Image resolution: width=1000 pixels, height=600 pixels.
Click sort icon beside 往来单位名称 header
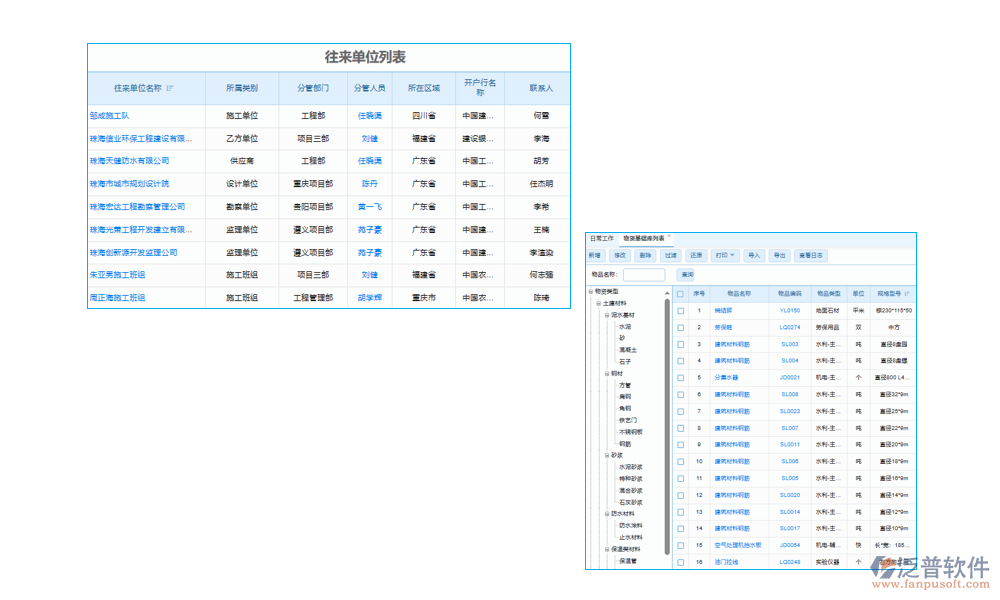(x=170, y=88)
